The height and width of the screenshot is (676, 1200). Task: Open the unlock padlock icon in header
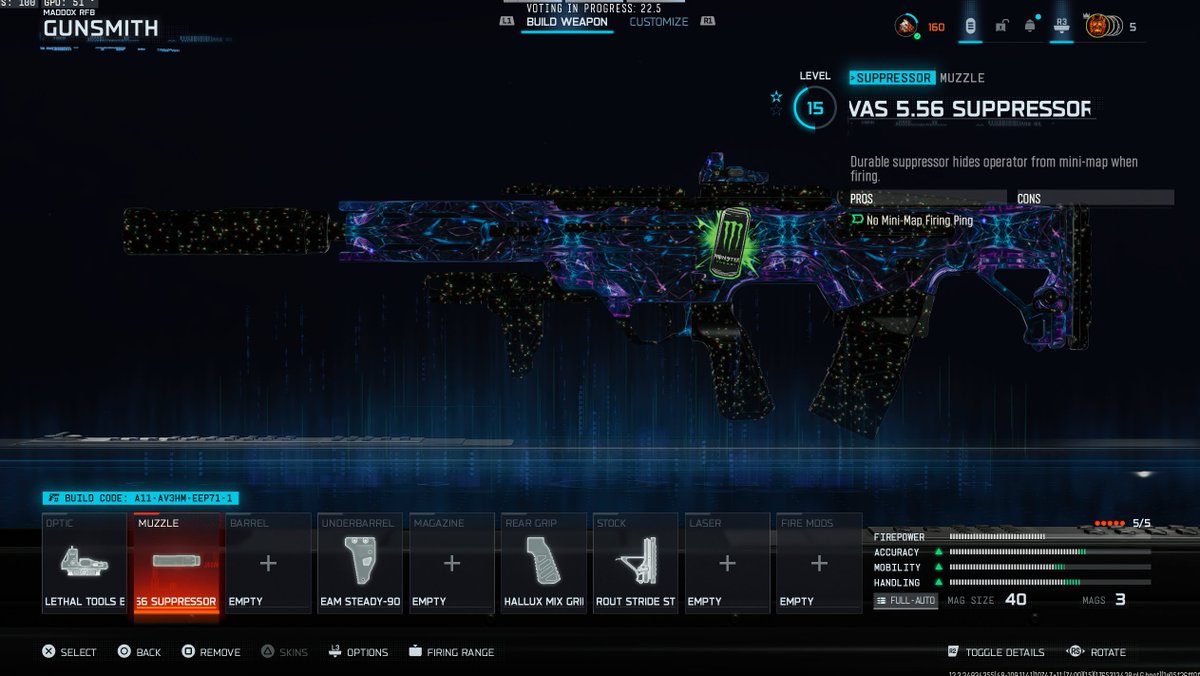tap(1000, 26)
